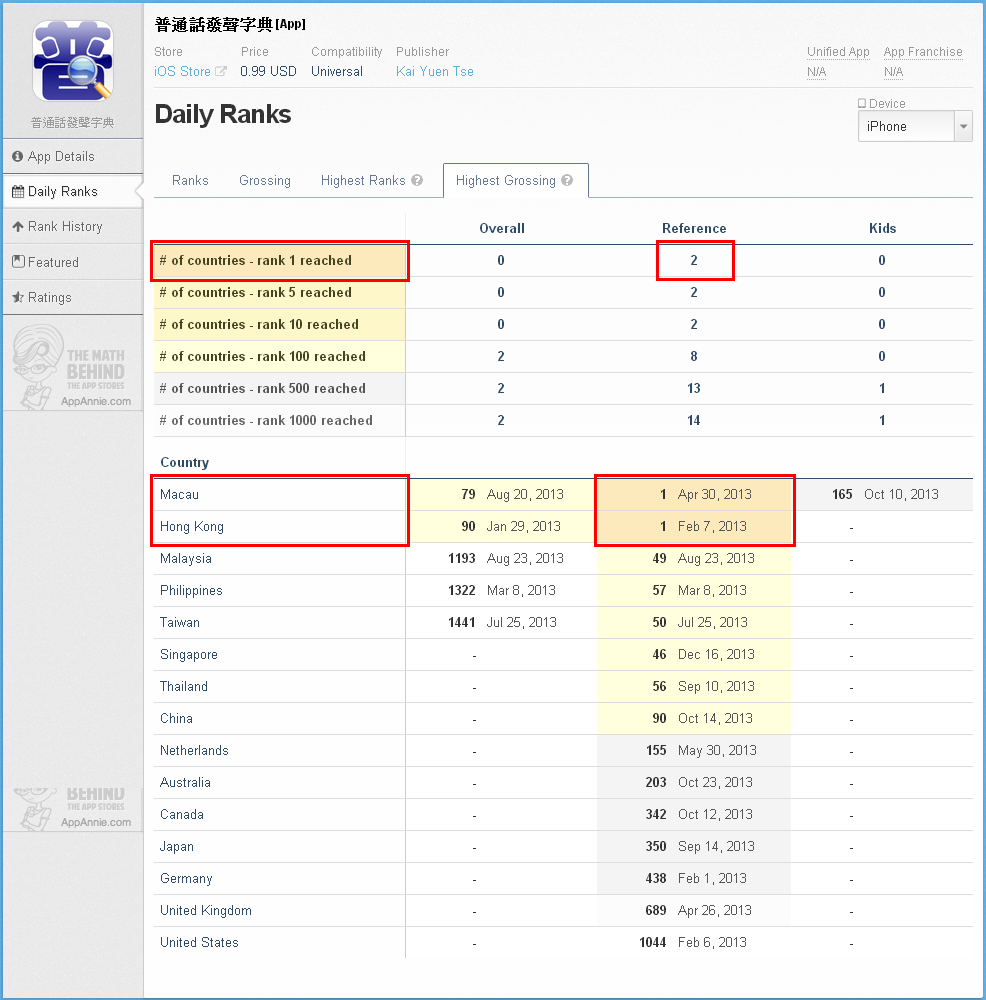Switch to the Grossing tab
The width and height of the screenshot is (986, 1000).
(x=265, y=181)
